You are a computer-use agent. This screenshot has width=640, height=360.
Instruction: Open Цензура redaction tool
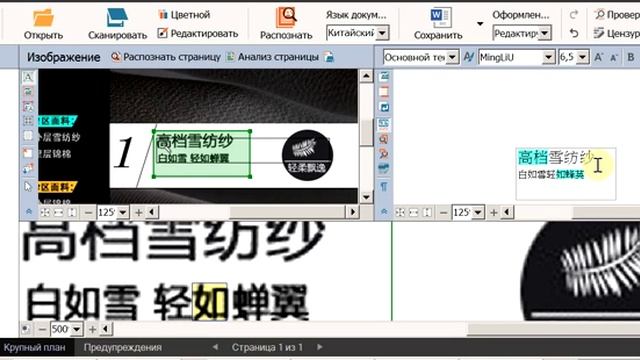[x=617, y=33]
